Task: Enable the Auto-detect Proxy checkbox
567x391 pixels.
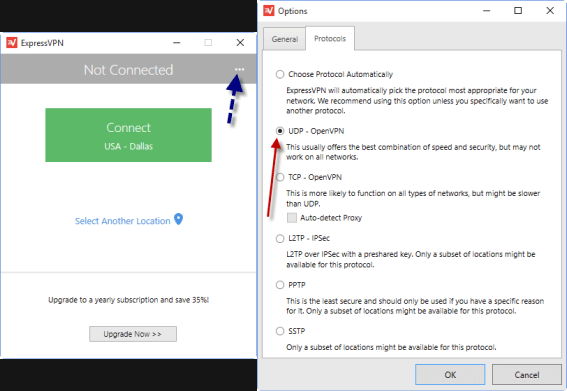Action: (292, 218)
